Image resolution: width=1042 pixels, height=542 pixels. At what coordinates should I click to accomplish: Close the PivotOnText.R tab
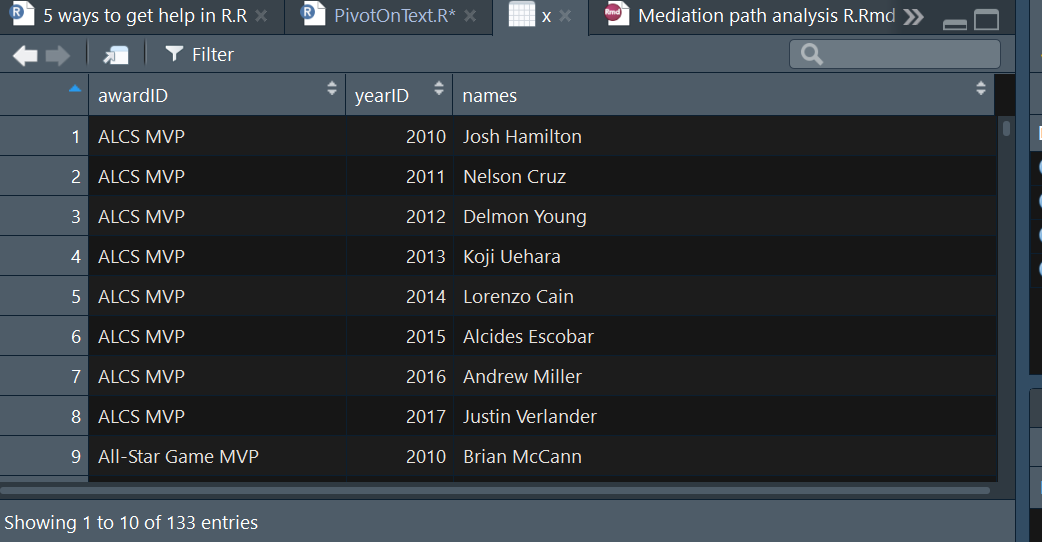tap(470, 17)
